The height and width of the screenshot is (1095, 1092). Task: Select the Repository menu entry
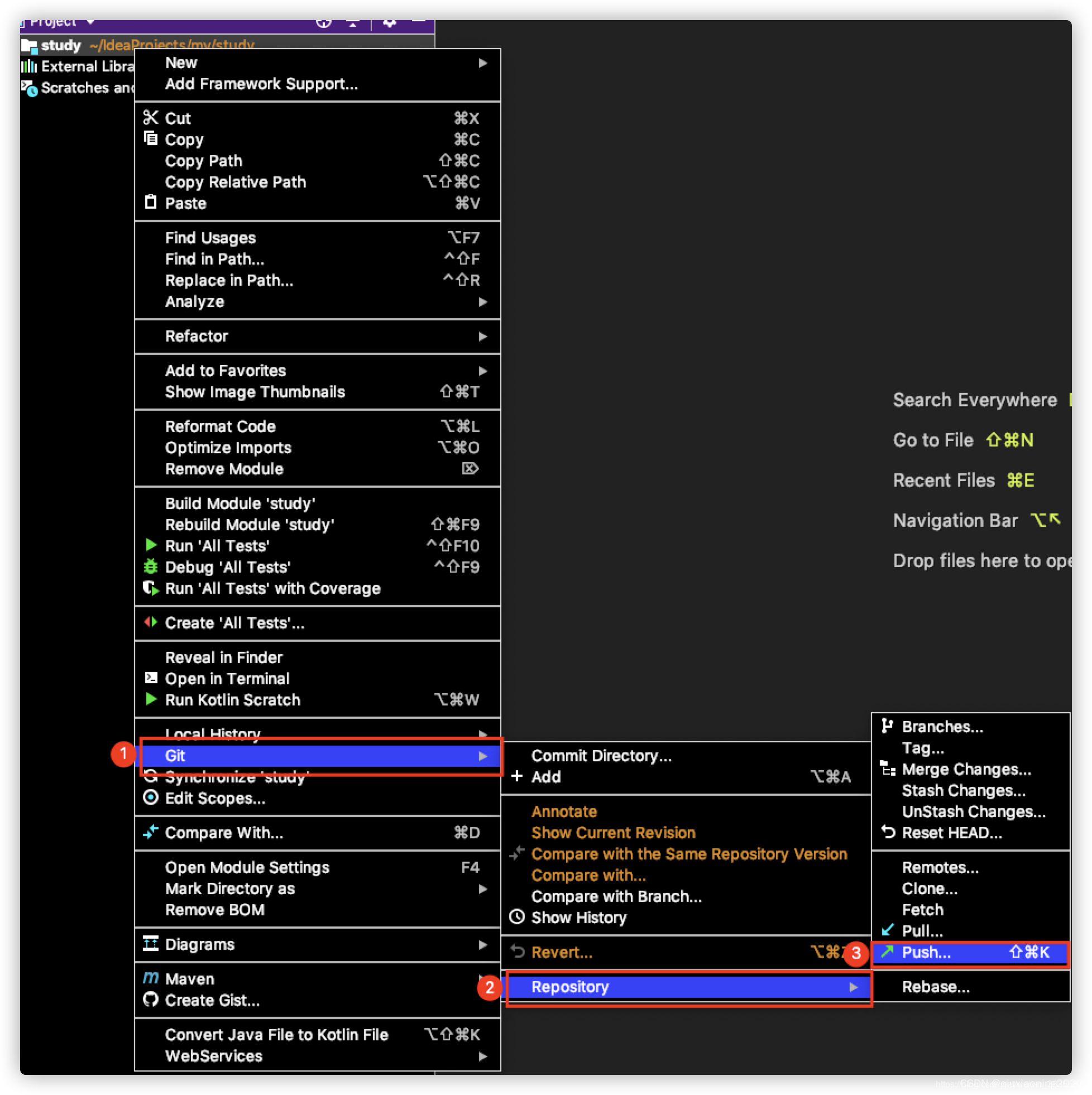[570, 987]
